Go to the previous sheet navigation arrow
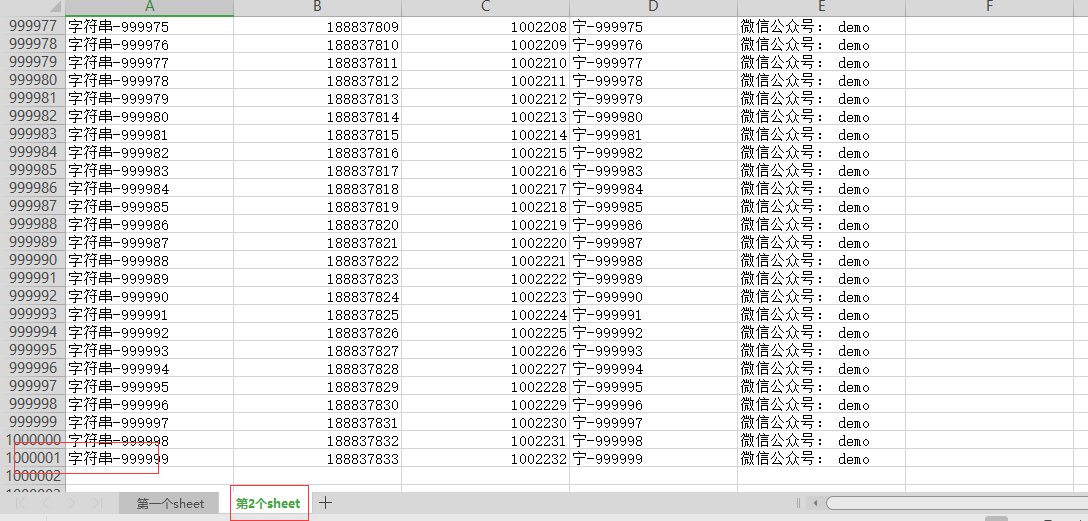This screenshot has width=1088, height=521. pyautogui.click(x=46, y=504)
